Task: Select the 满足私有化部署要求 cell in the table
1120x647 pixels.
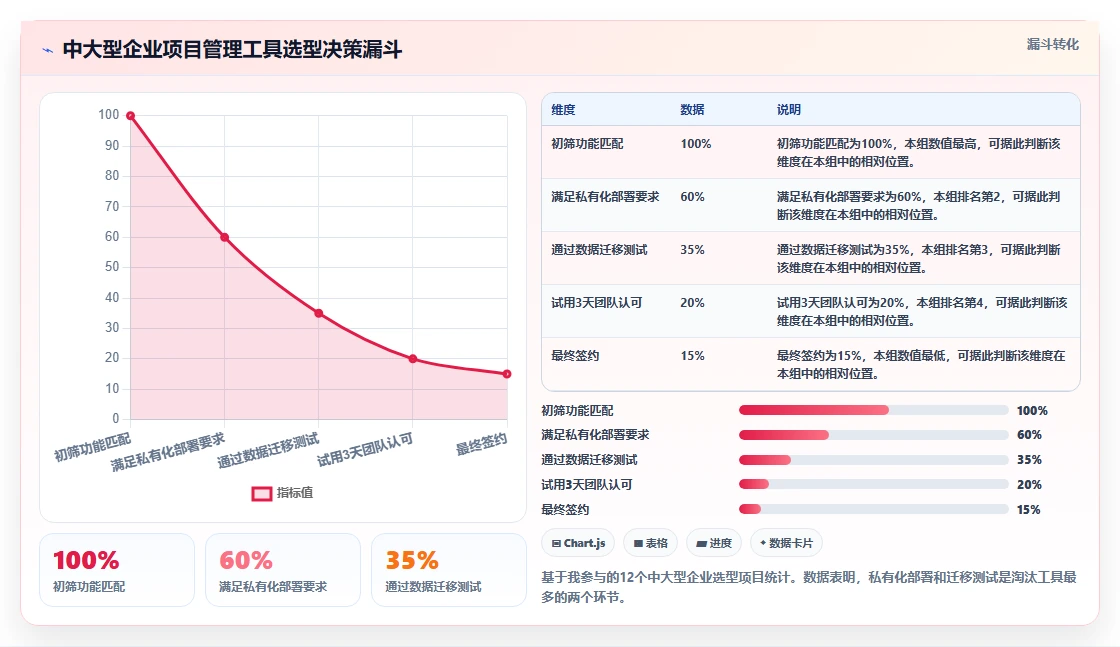Action: (605, 196)
